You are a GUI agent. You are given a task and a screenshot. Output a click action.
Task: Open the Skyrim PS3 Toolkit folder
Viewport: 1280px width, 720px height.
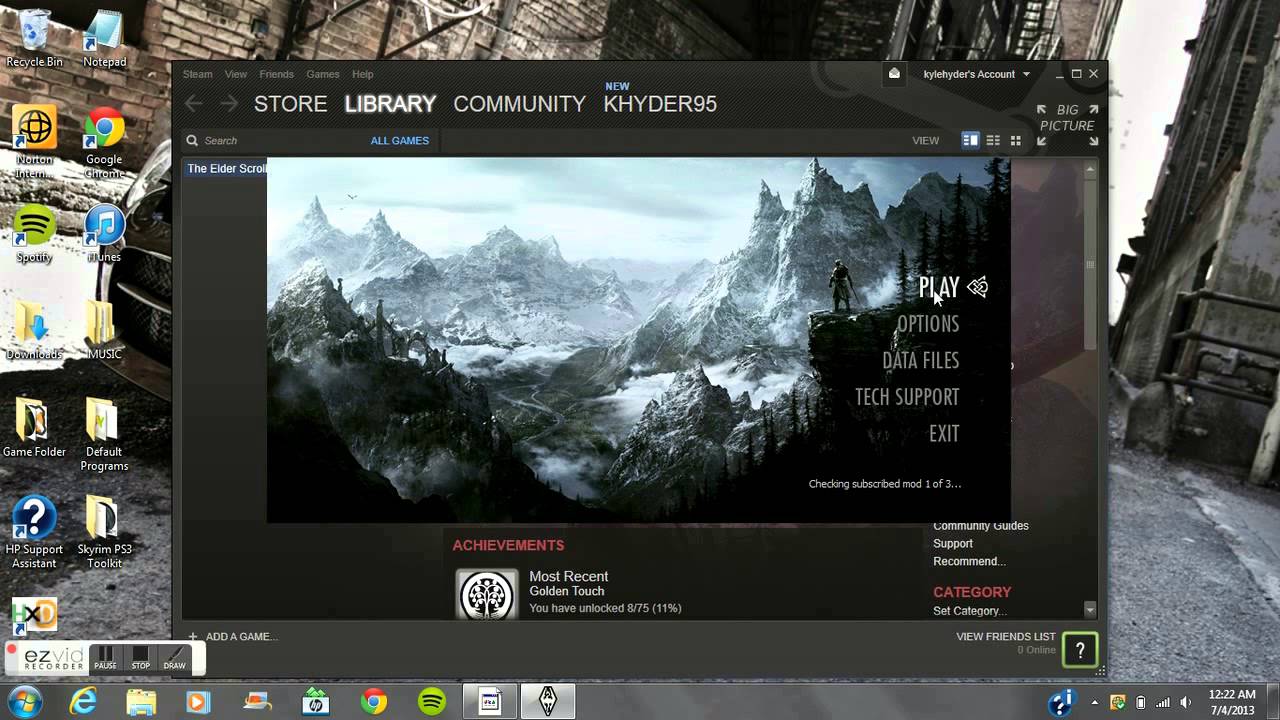104,532
